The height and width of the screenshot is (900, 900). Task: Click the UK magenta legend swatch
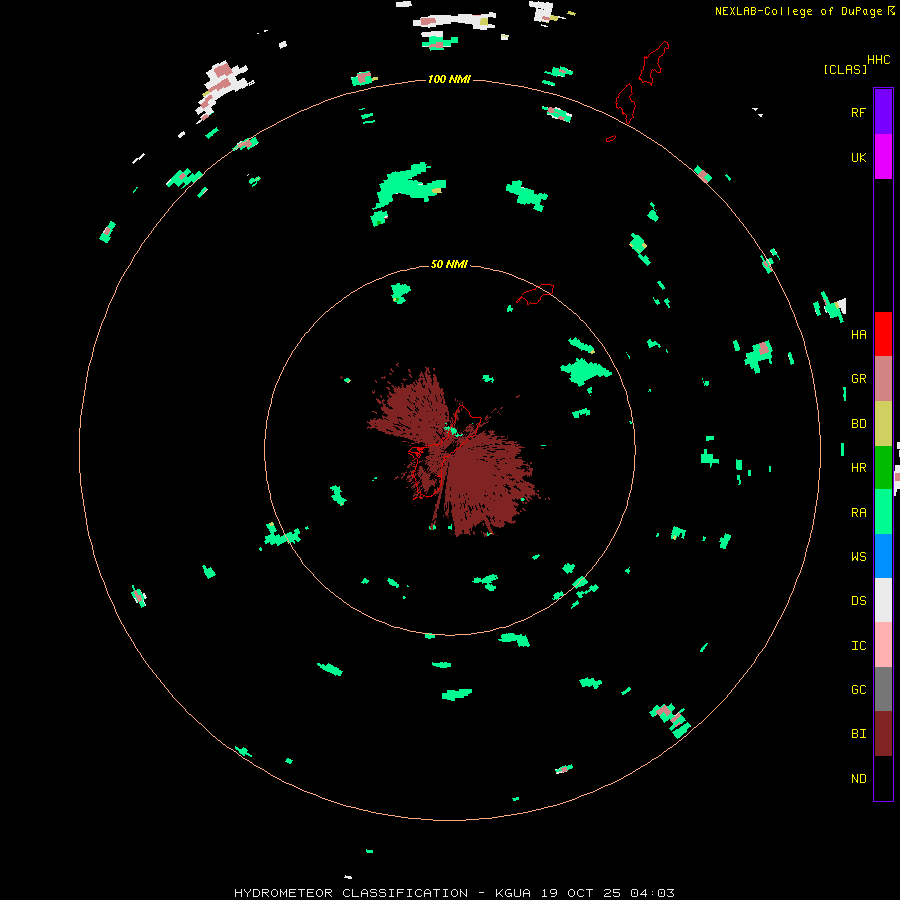tap(883, 157)
